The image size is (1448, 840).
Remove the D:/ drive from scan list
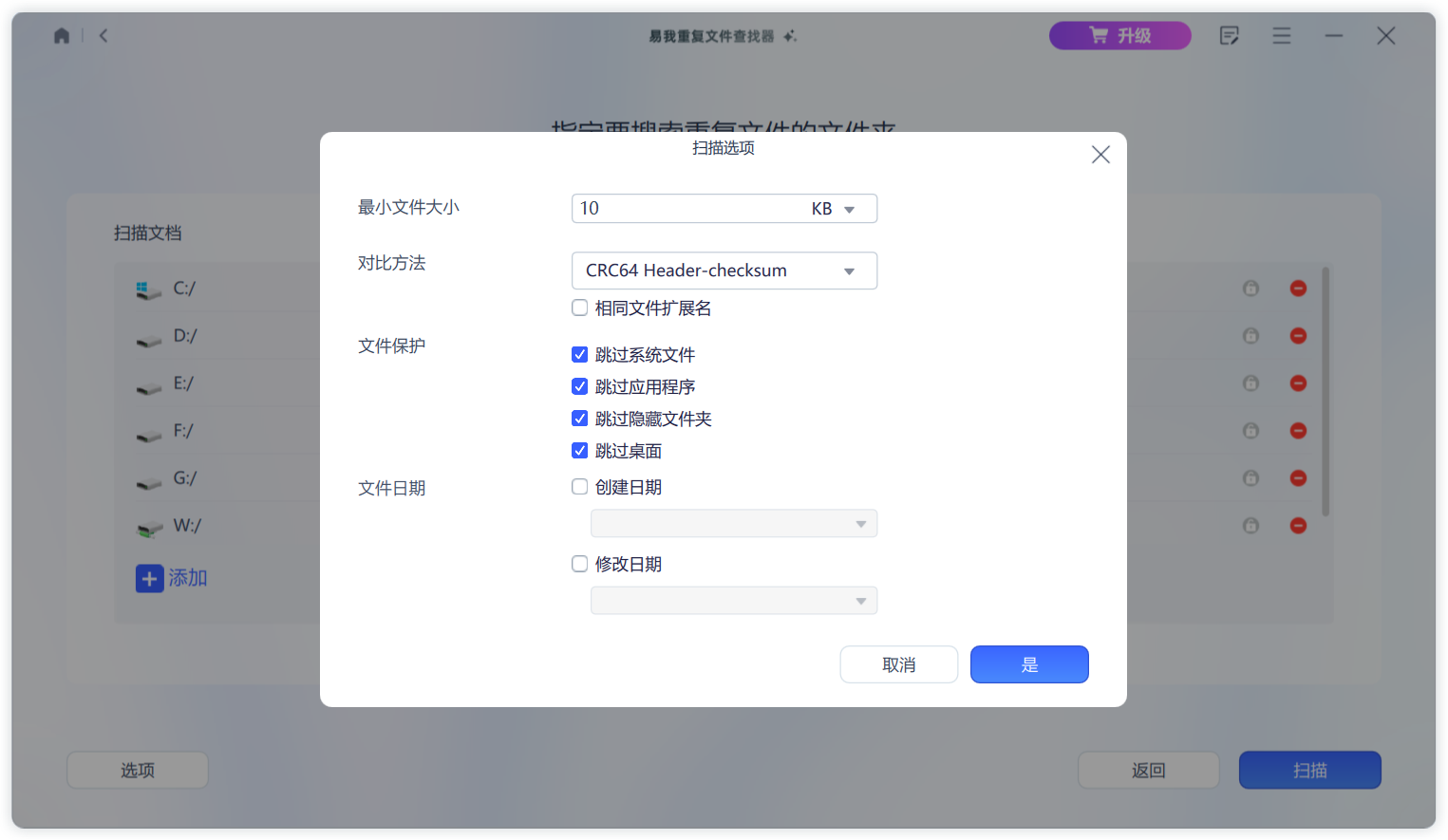(1298, 336)
